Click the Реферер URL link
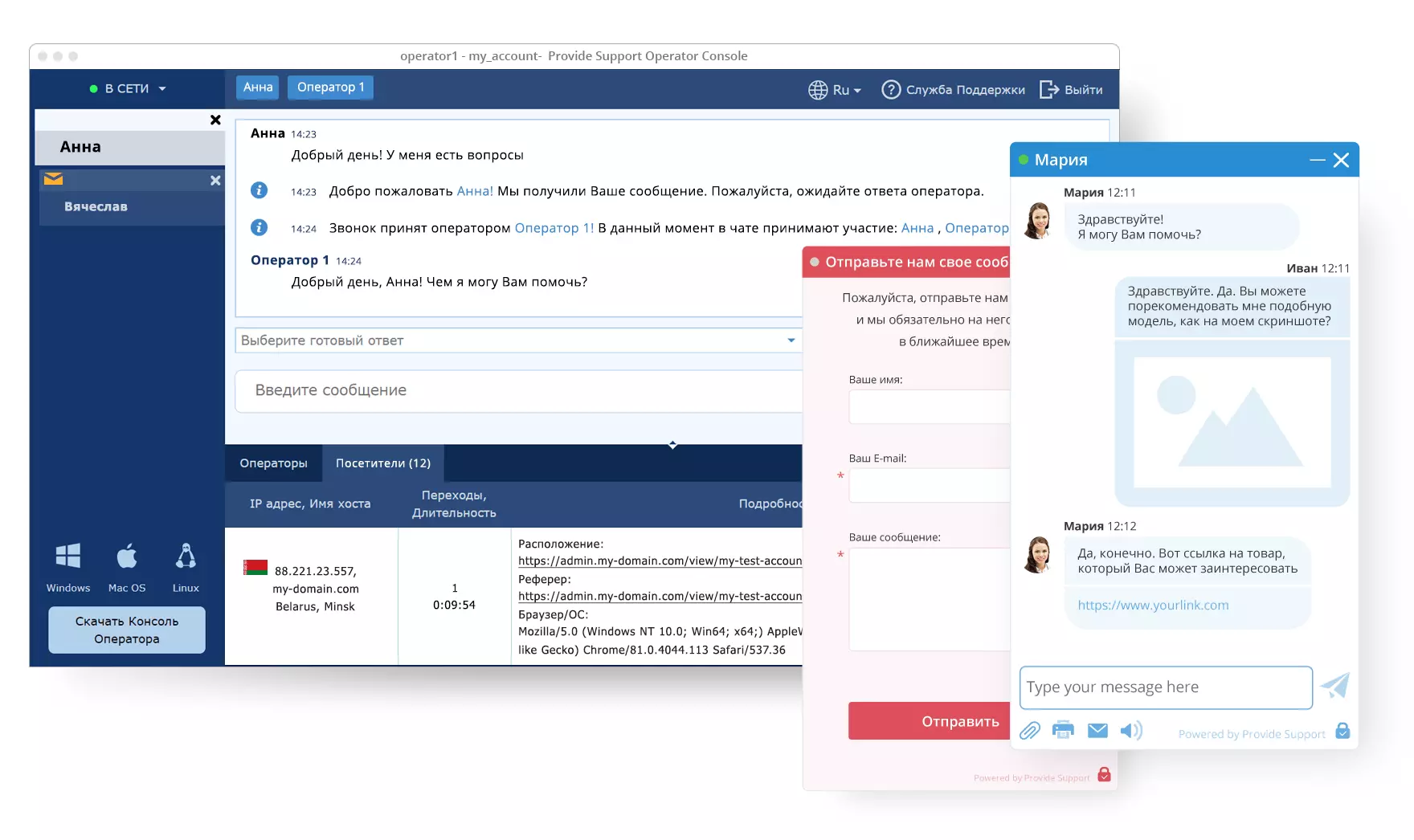 [x=660, y=597]
